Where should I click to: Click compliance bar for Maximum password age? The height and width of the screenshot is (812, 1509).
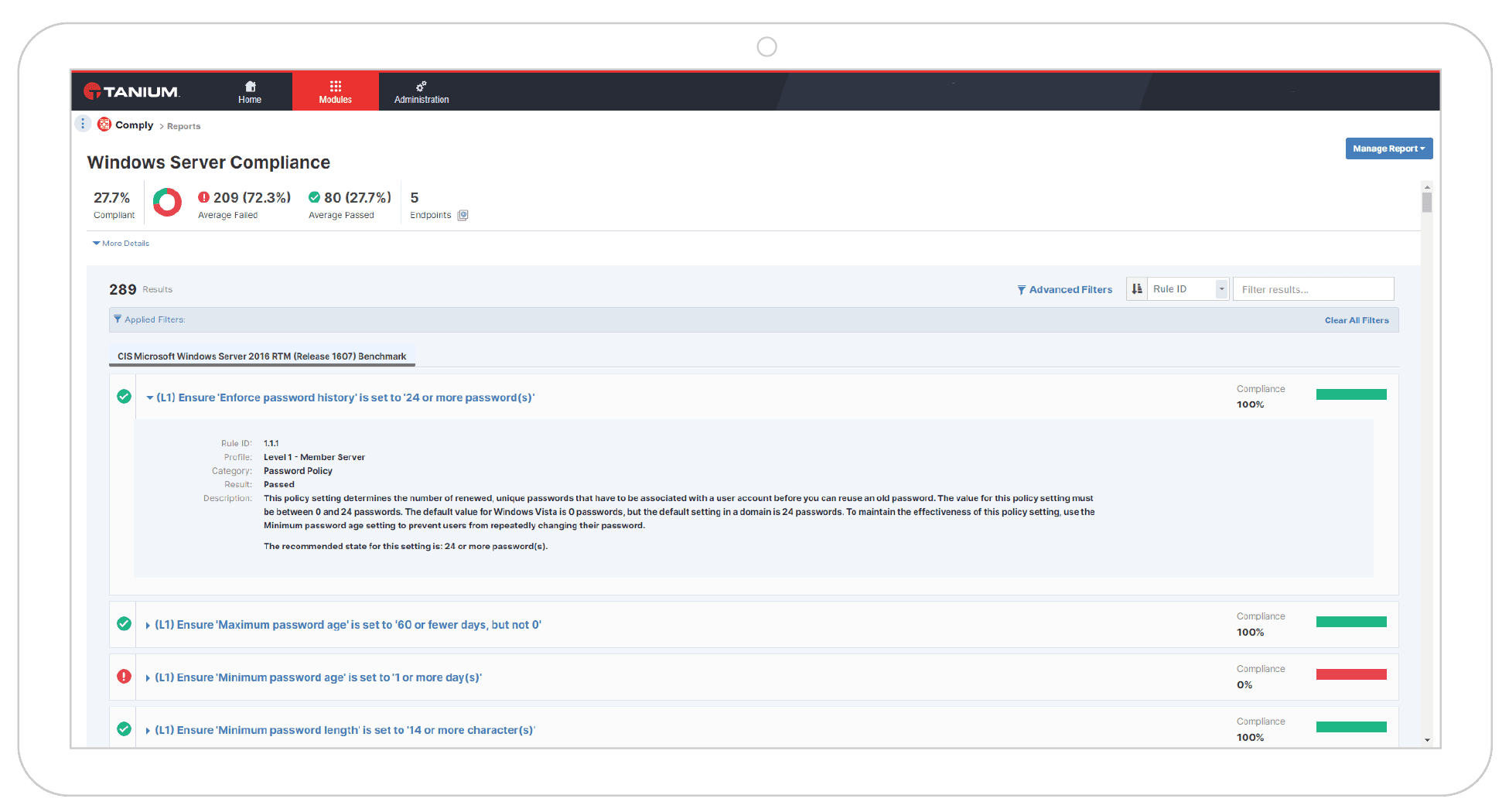1350,622
